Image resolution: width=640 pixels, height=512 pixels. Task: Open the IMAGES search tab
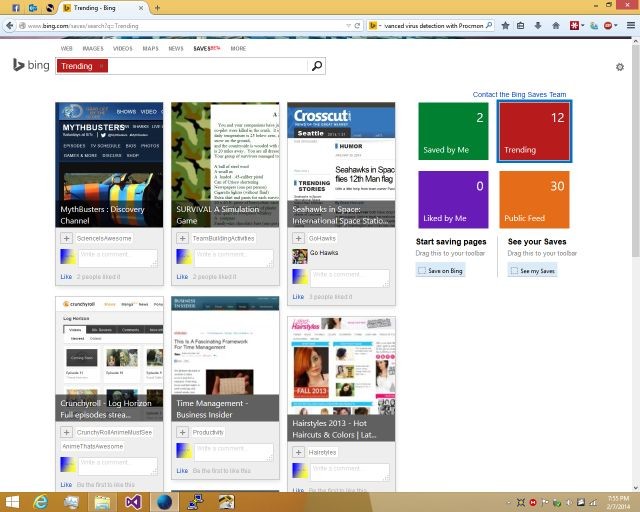point(93,49)
